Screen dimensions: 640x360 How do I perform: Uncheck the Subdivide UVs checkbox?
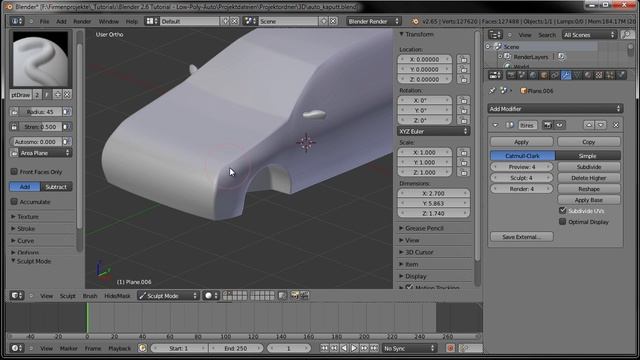[562, 211]
